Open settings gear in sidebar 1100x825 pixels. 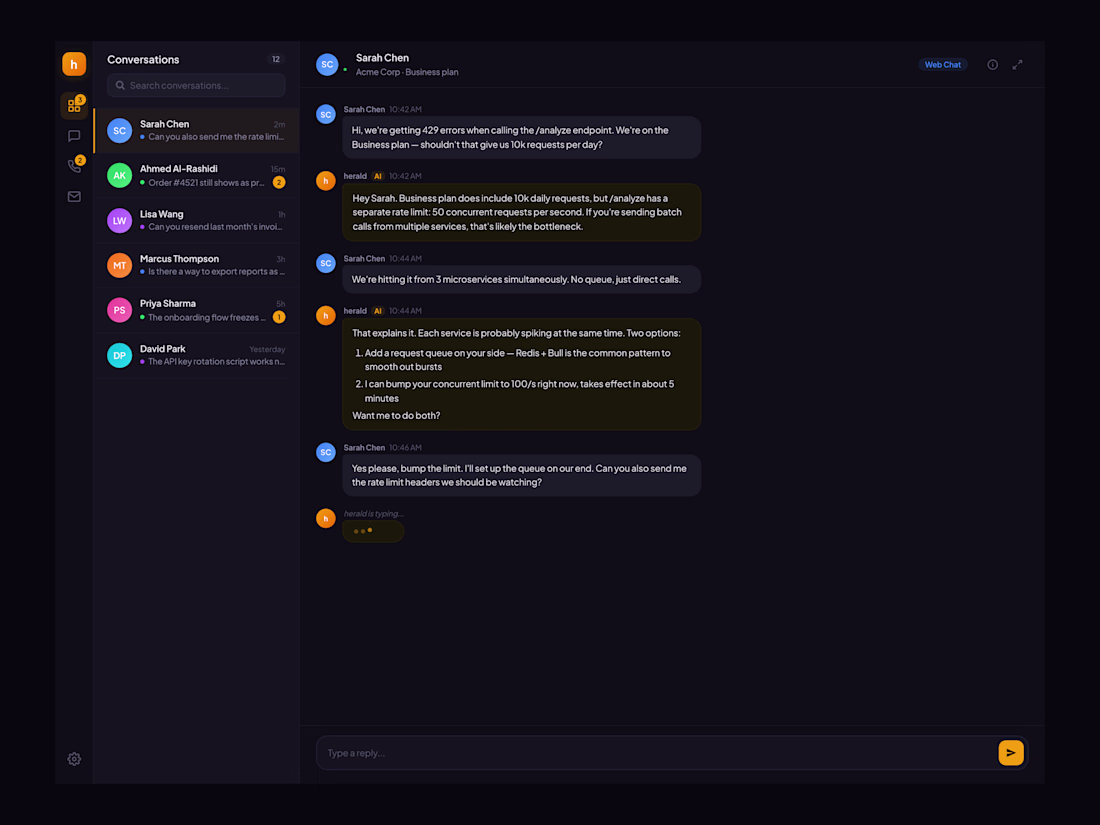click(x=74, y=759)
